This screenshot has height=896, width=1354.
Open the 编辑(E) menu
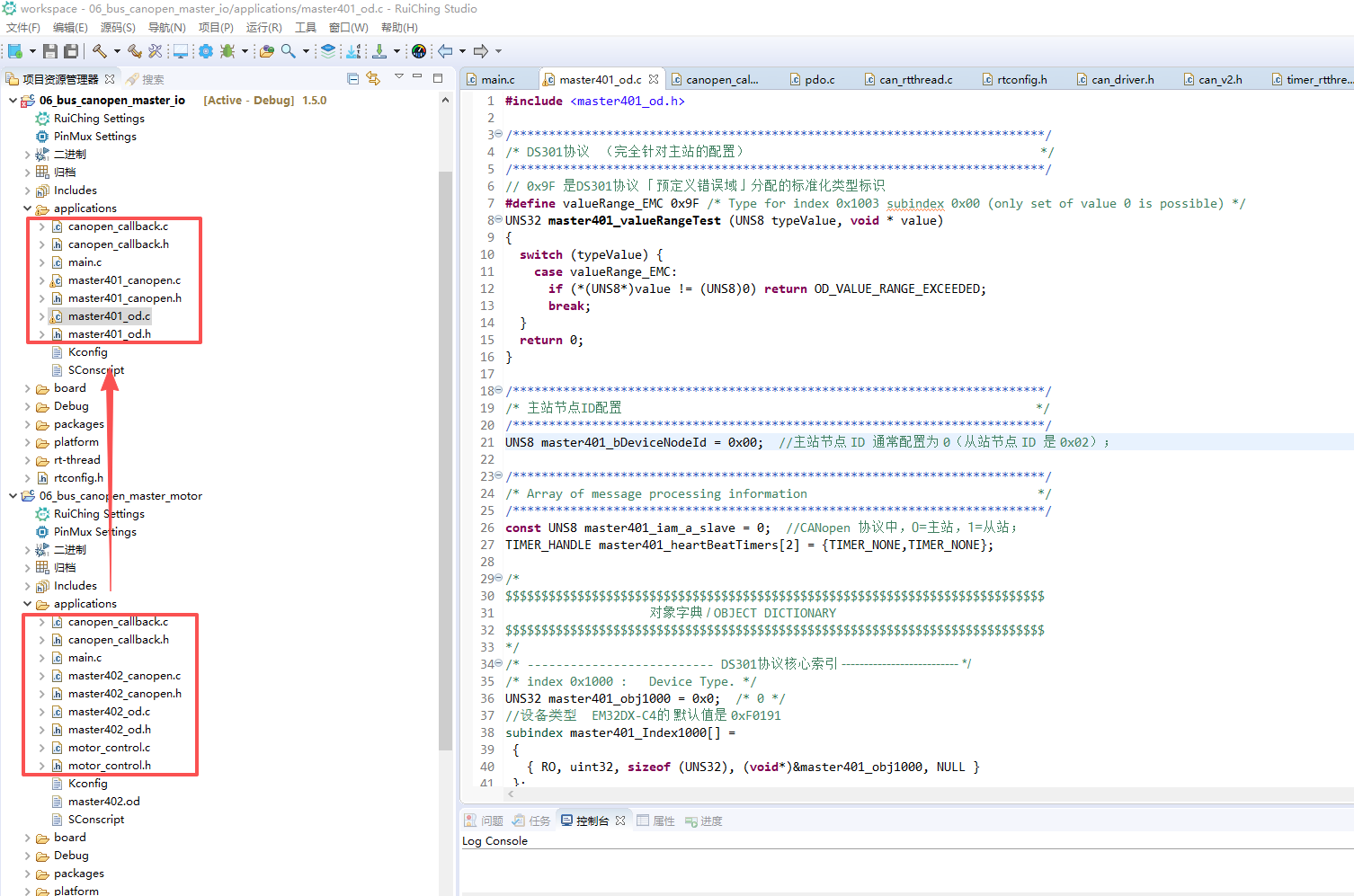pos(70,28)
